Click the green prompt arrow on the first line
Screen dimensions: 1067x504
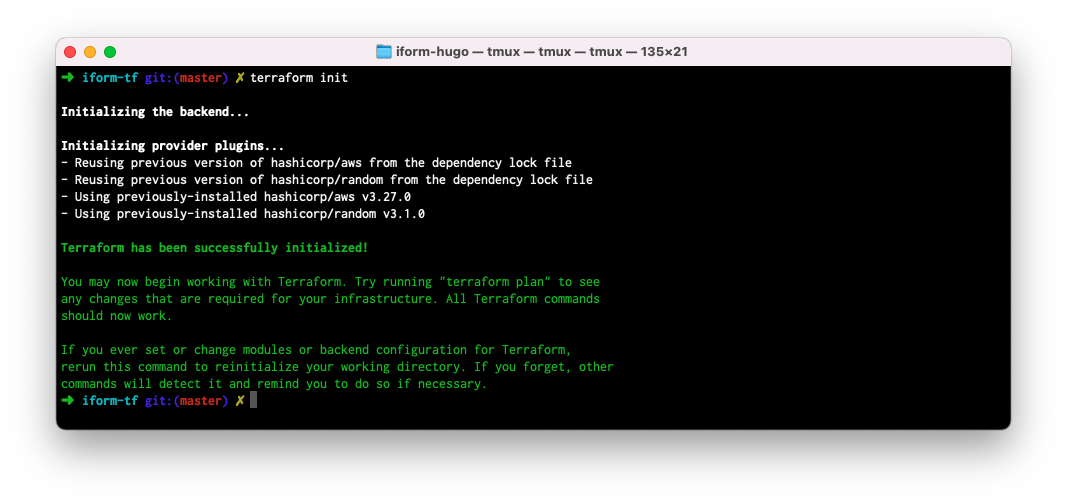point(67,78)
